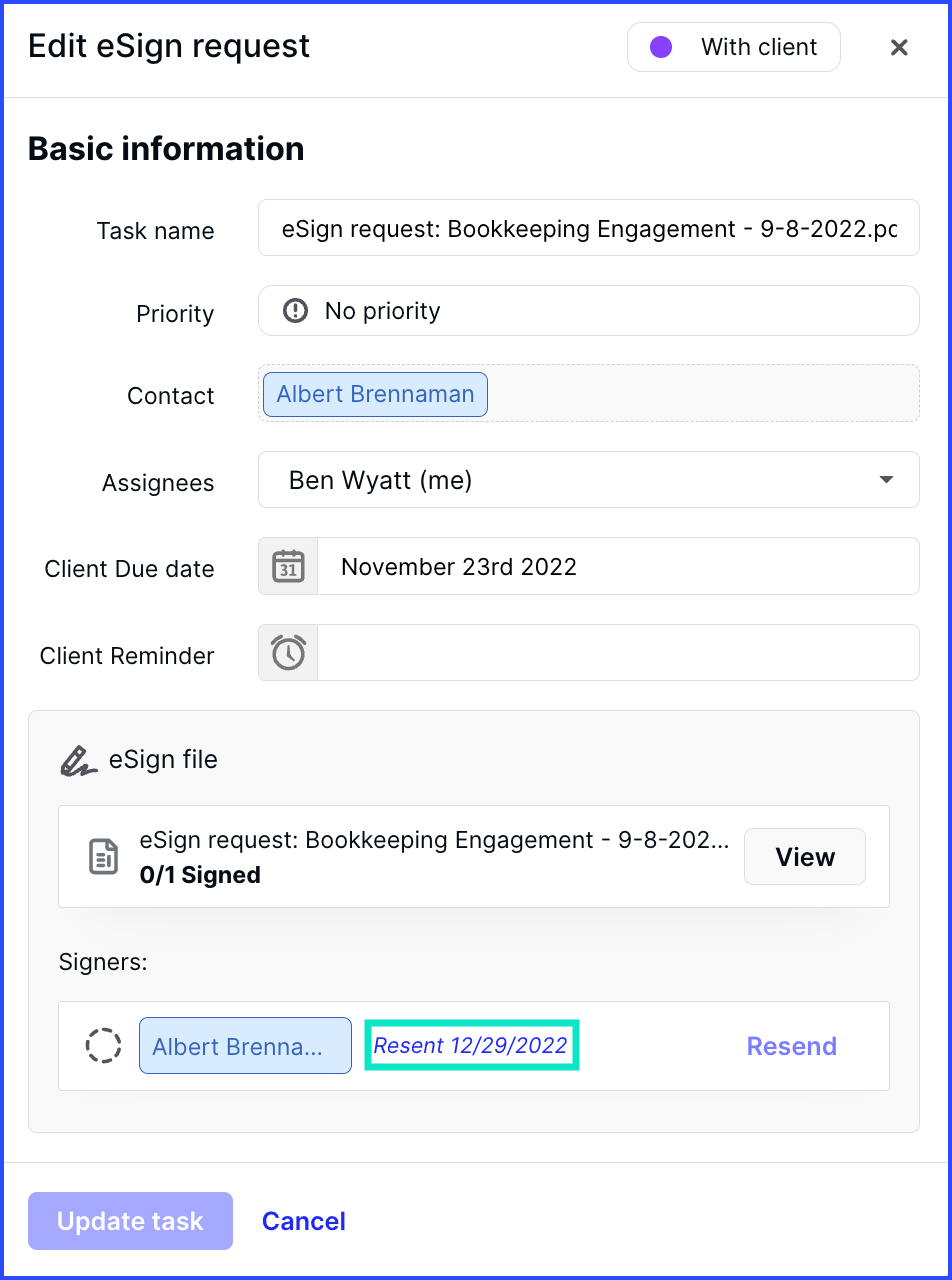Screen dimensions: 952x1280
Task: Click the Albert Brennaman contact tag
Action: coord(375,394)
